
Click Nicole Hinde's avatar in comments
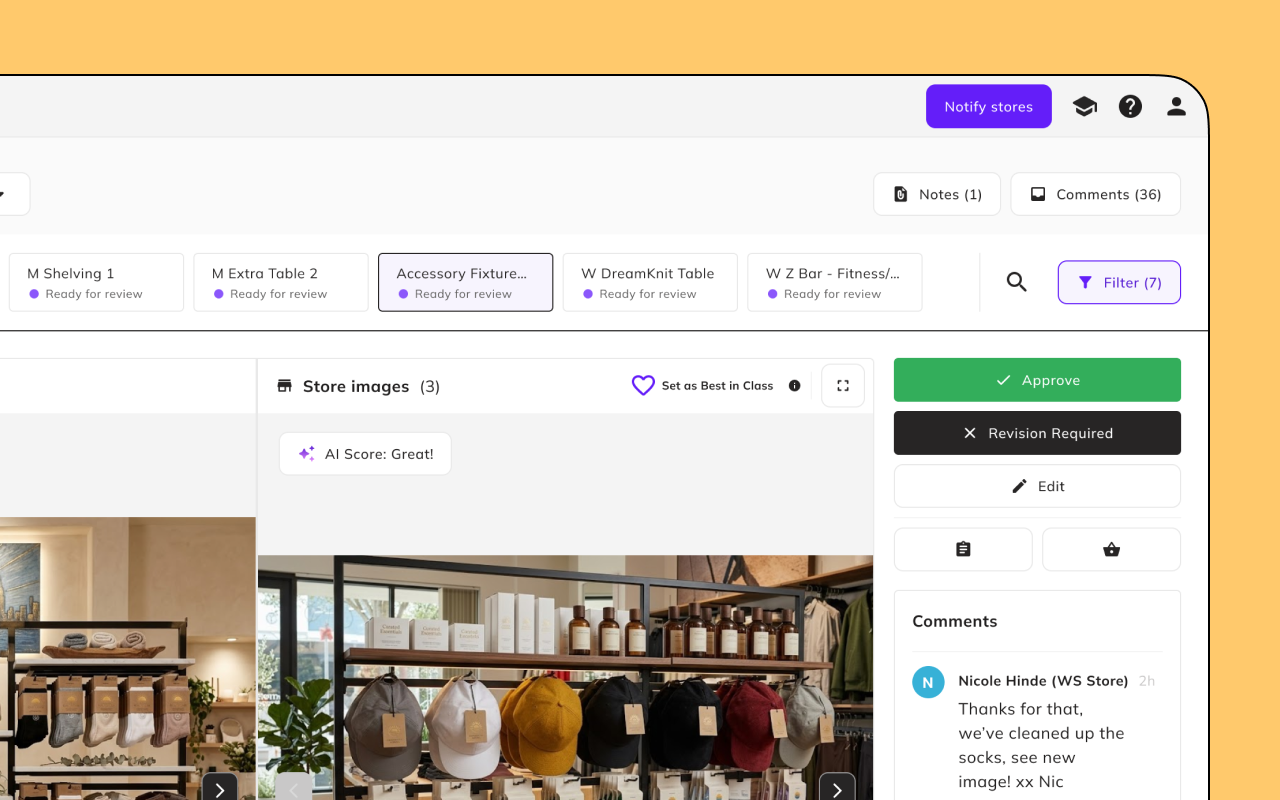928,682
